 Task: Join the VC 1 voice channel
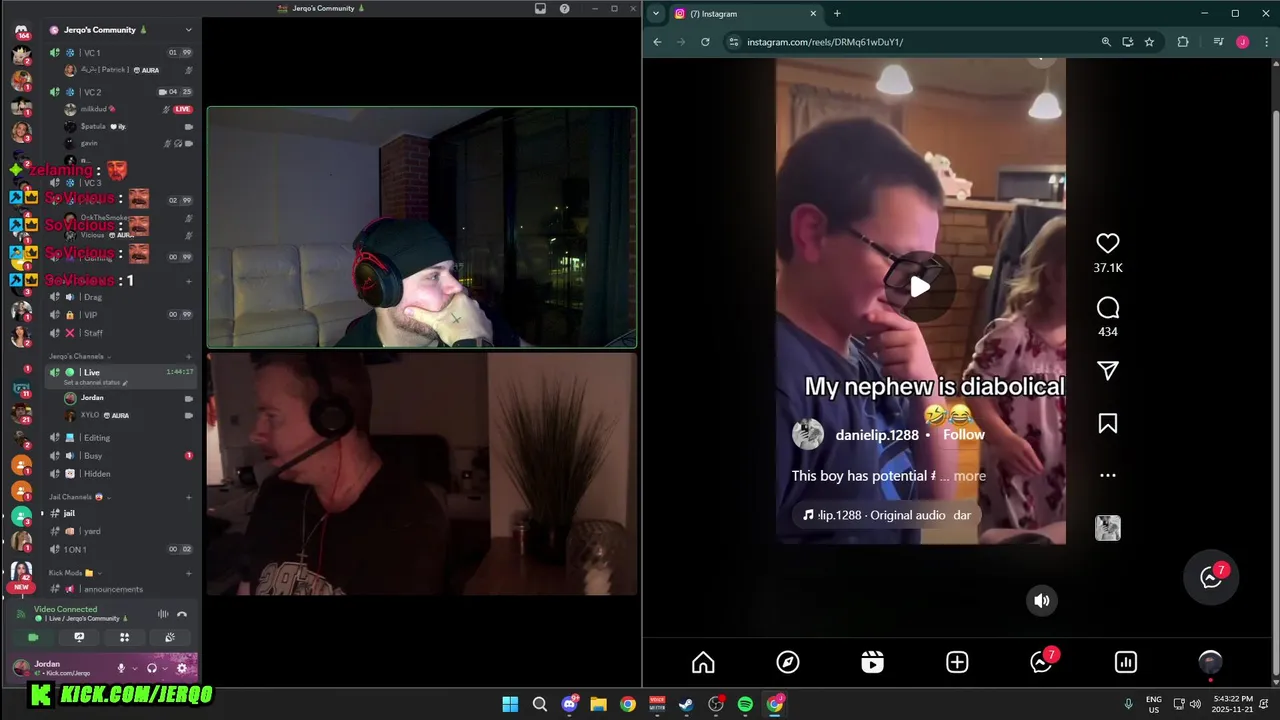pos(120,52)
